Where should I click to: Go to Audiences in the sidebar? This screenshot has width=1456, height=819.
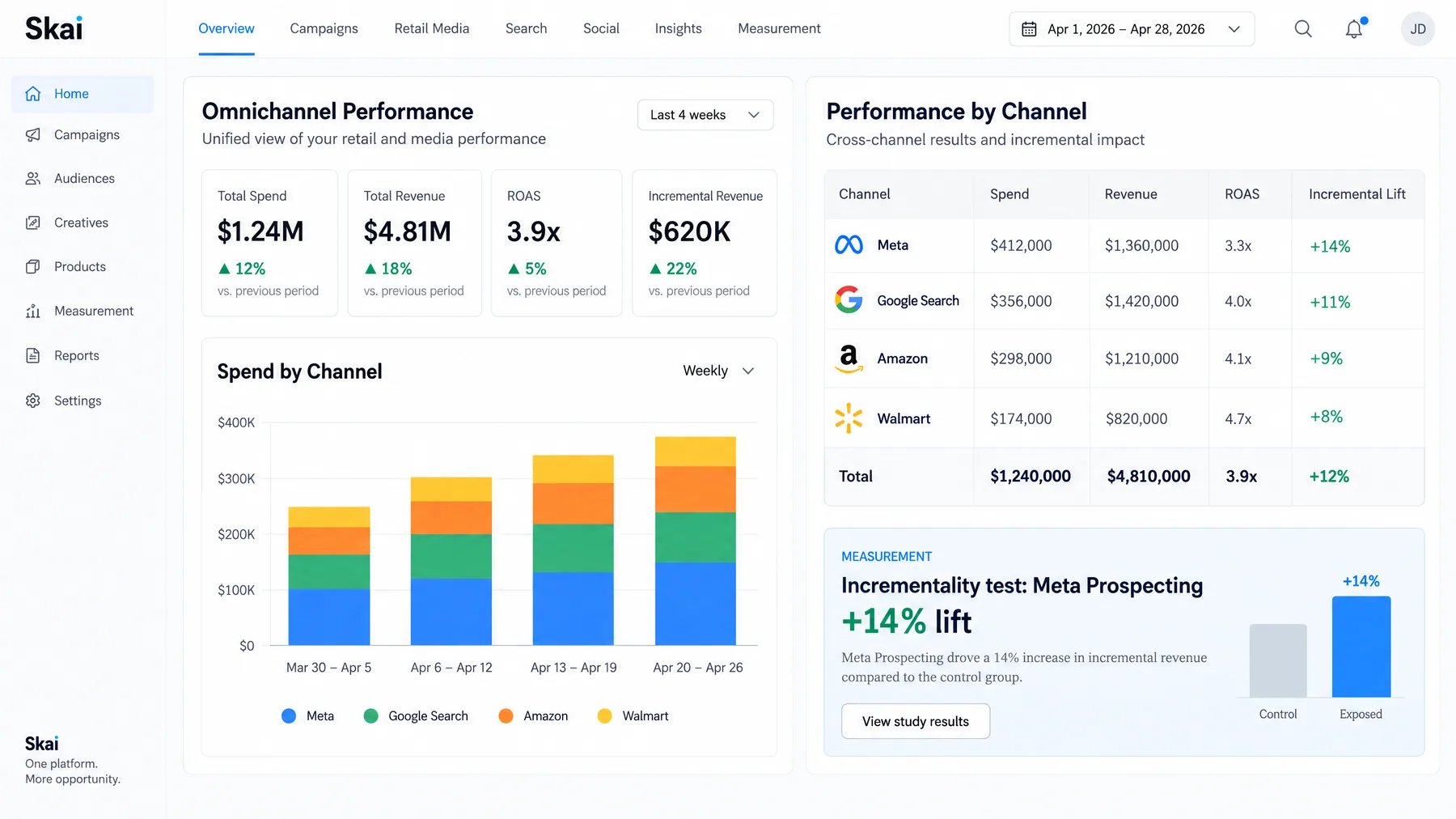(x=83, y=178)
